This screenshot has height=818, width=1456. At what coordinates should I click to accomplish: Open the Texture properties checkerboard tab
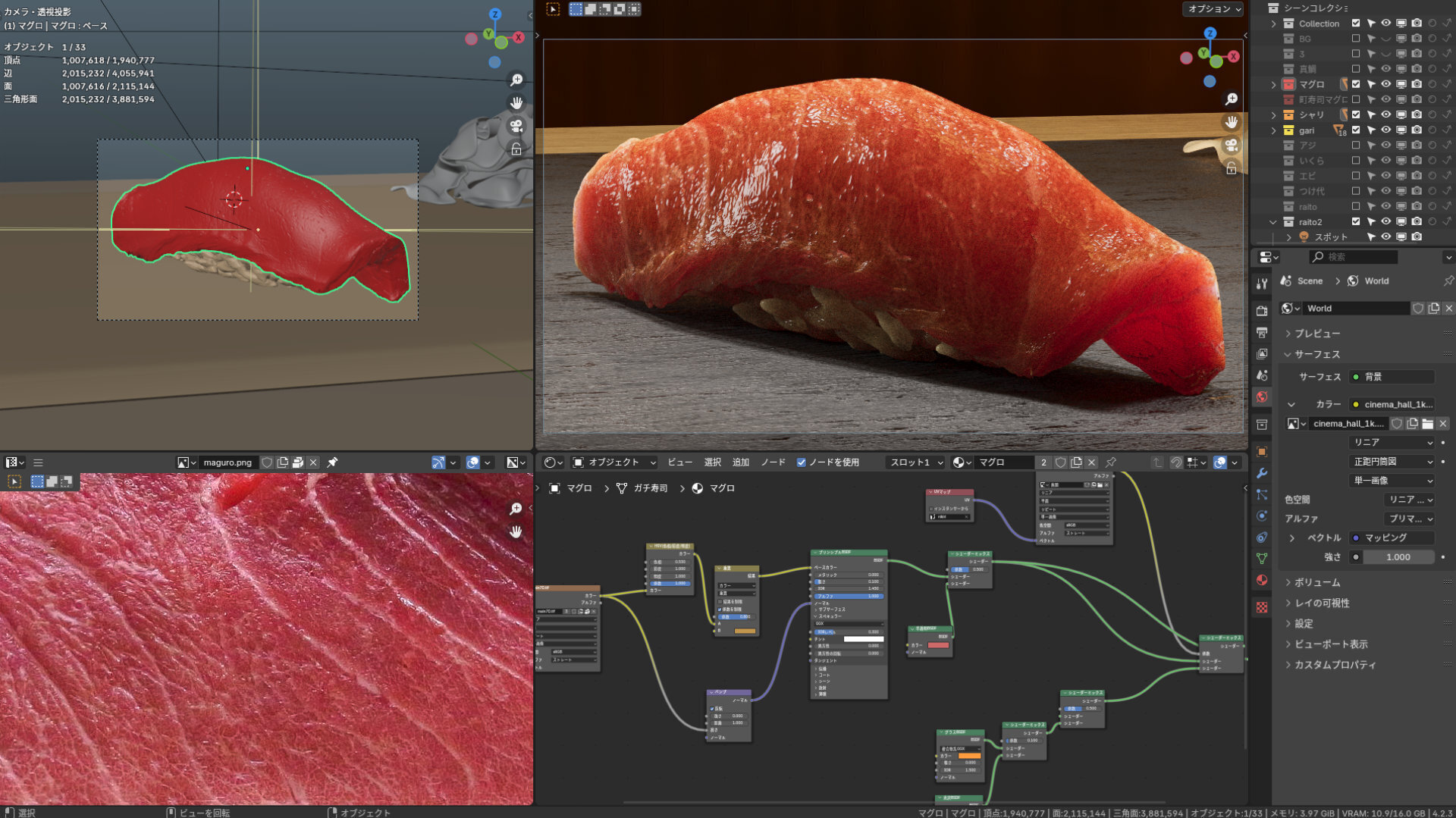tap(1262, 607)
